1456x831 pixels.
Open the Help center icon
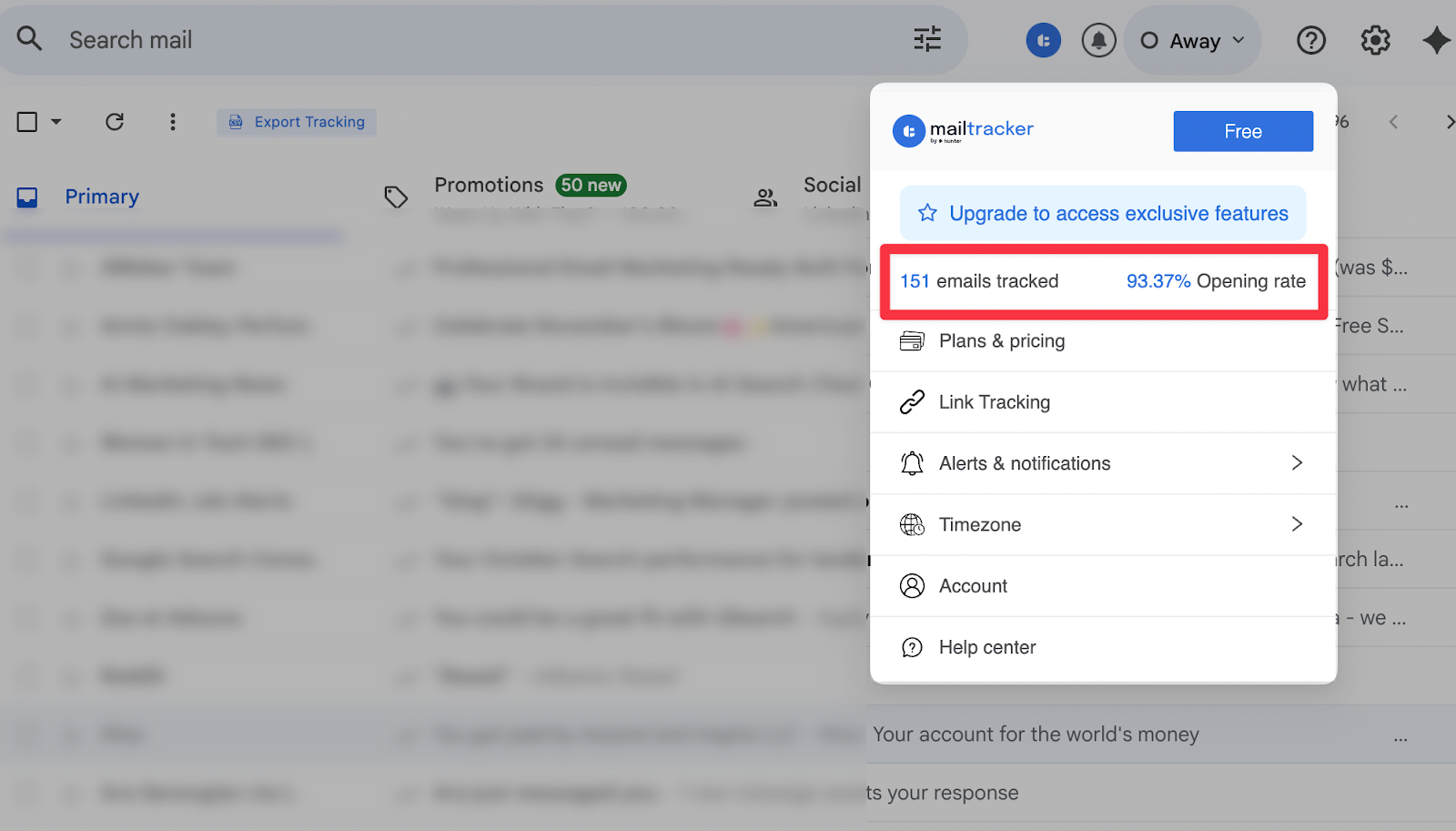tap(911, 647)
